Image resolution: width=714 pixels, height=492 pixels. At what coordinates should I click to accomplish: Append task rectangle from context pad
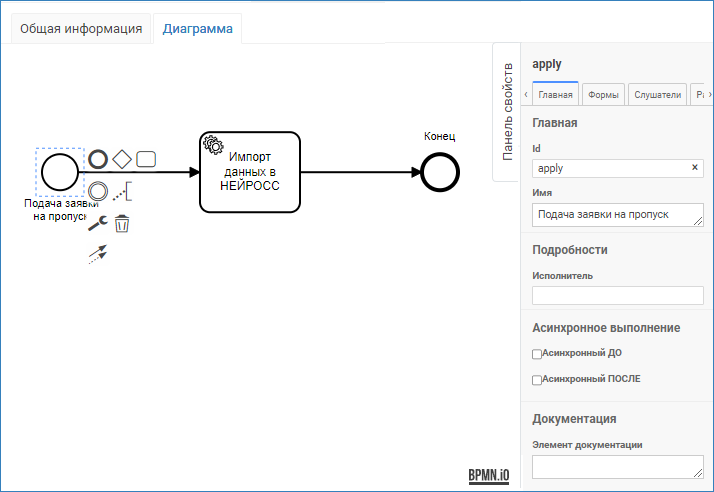click(146, 159)
